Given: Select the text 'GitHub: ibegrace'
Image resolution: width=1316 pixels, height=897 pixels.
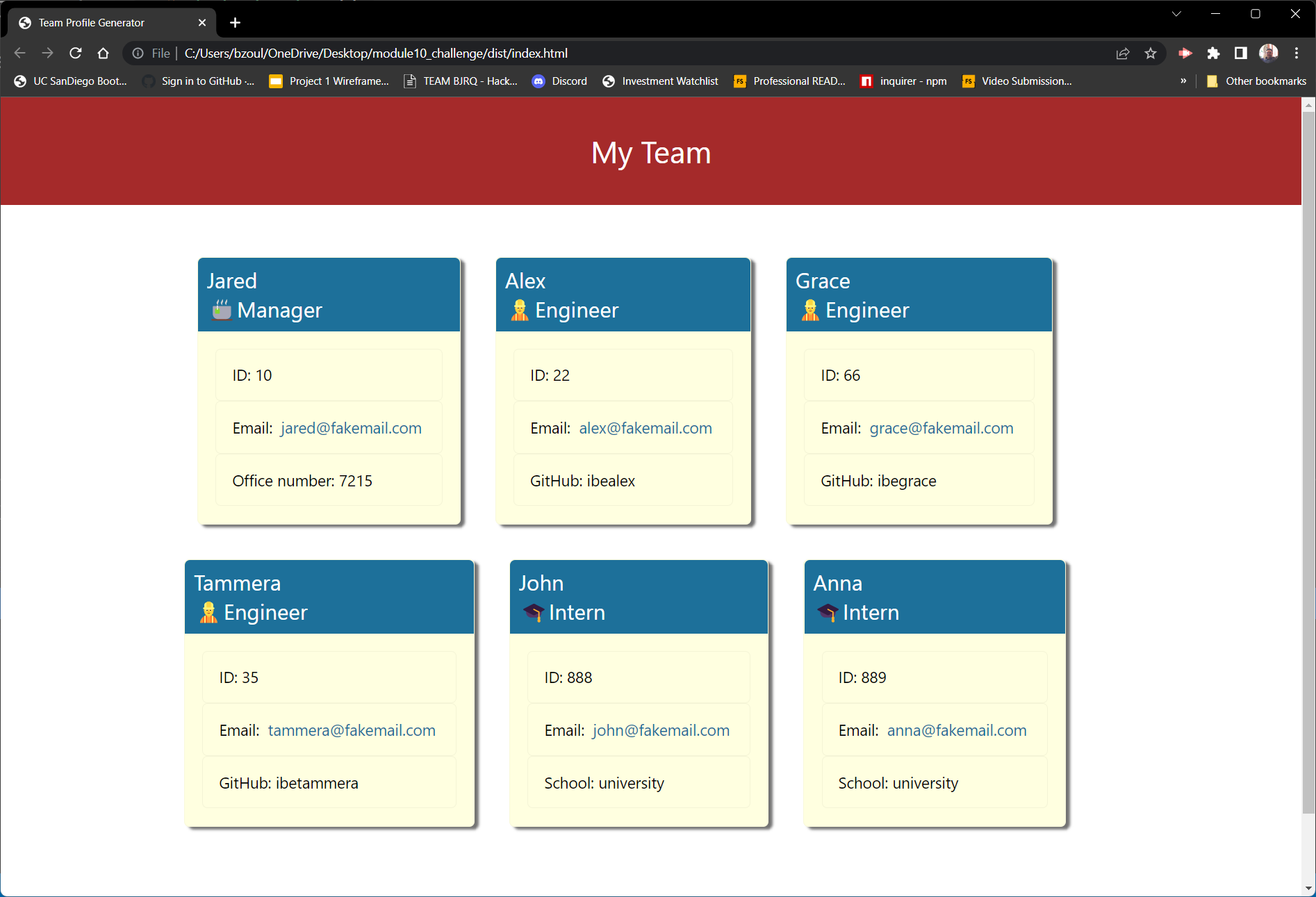Looking at the screenshot, I should (878, 481).
